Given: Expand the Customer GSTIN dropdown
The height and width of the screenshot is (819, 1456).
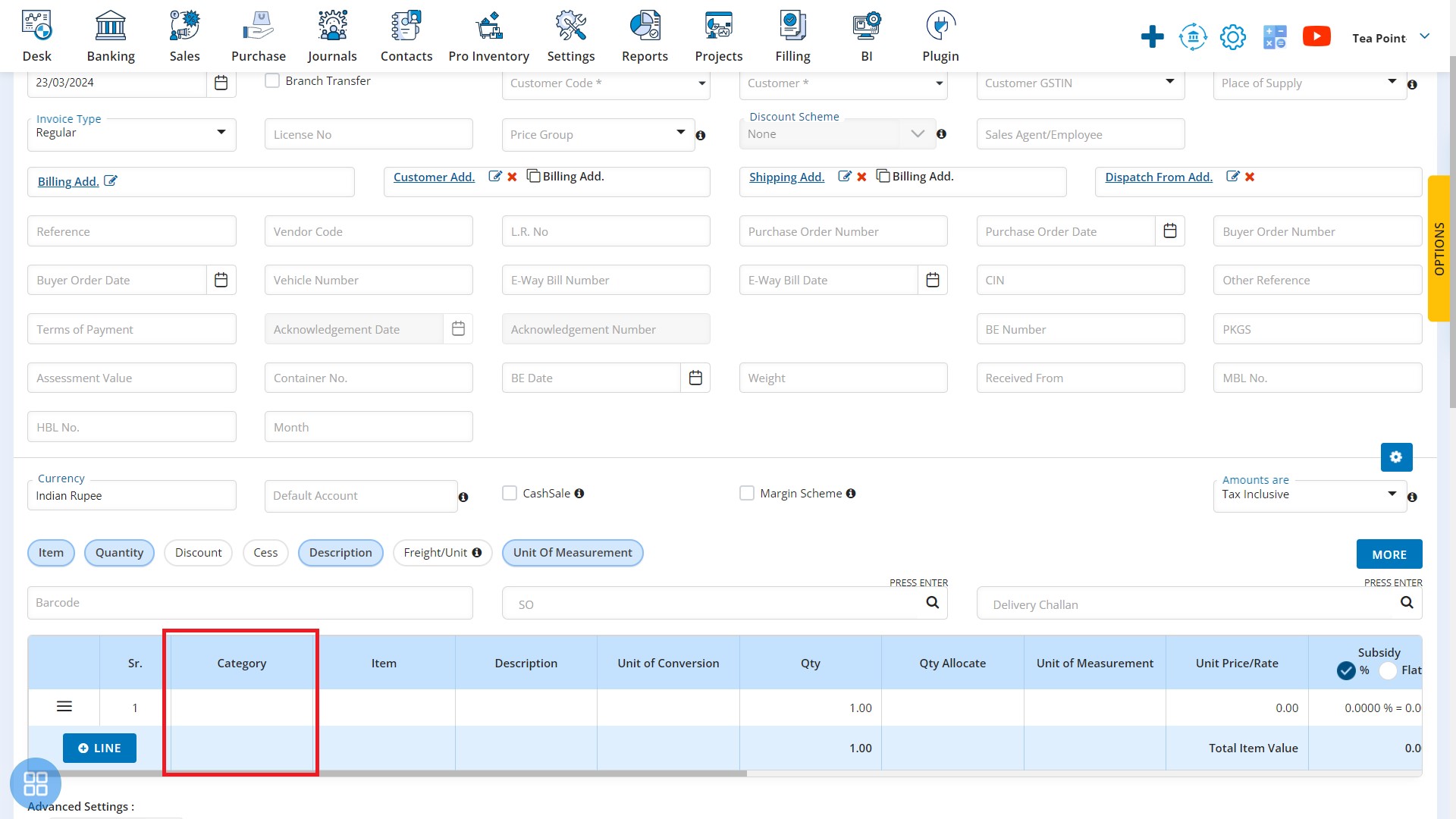Looking at the screenshot, I should (1170, 81).
